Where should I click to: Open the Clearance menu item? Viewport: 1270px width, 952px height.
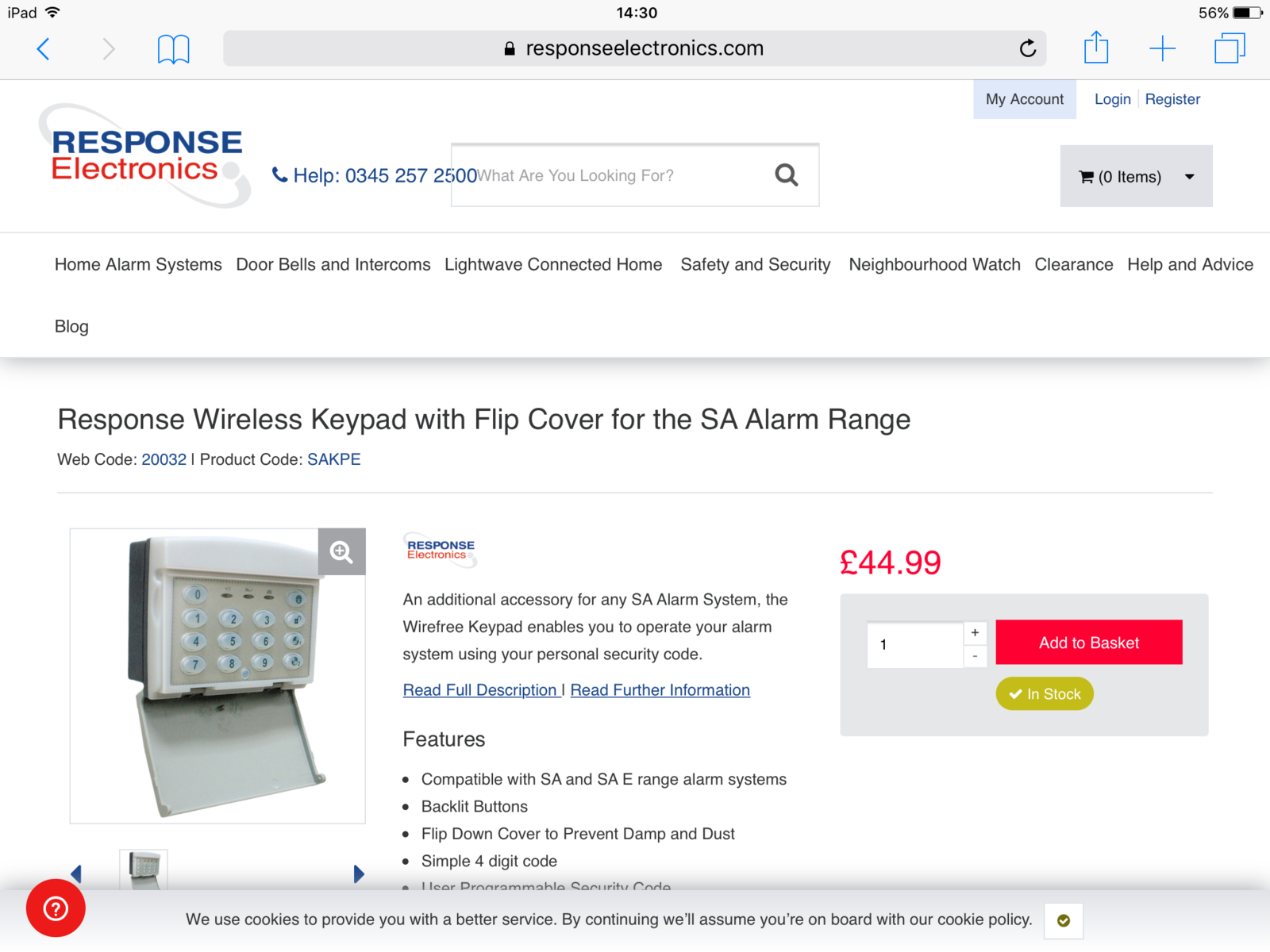1074,264
